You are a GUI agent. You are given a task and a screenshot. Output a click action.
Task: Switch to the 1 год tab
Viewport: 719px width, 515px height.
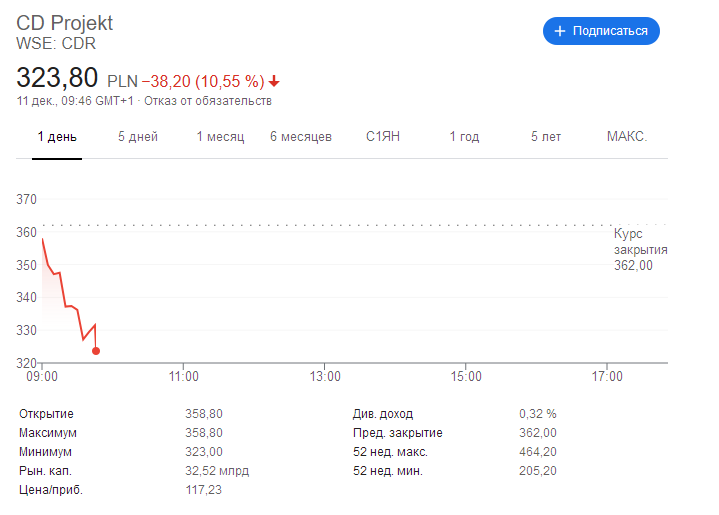(x=464, y=137)
